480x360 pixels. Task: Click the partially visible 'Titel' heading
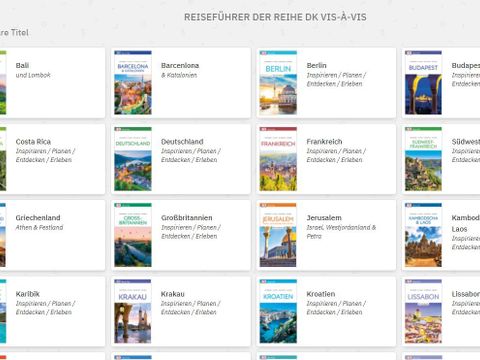(x=14, y=33)
